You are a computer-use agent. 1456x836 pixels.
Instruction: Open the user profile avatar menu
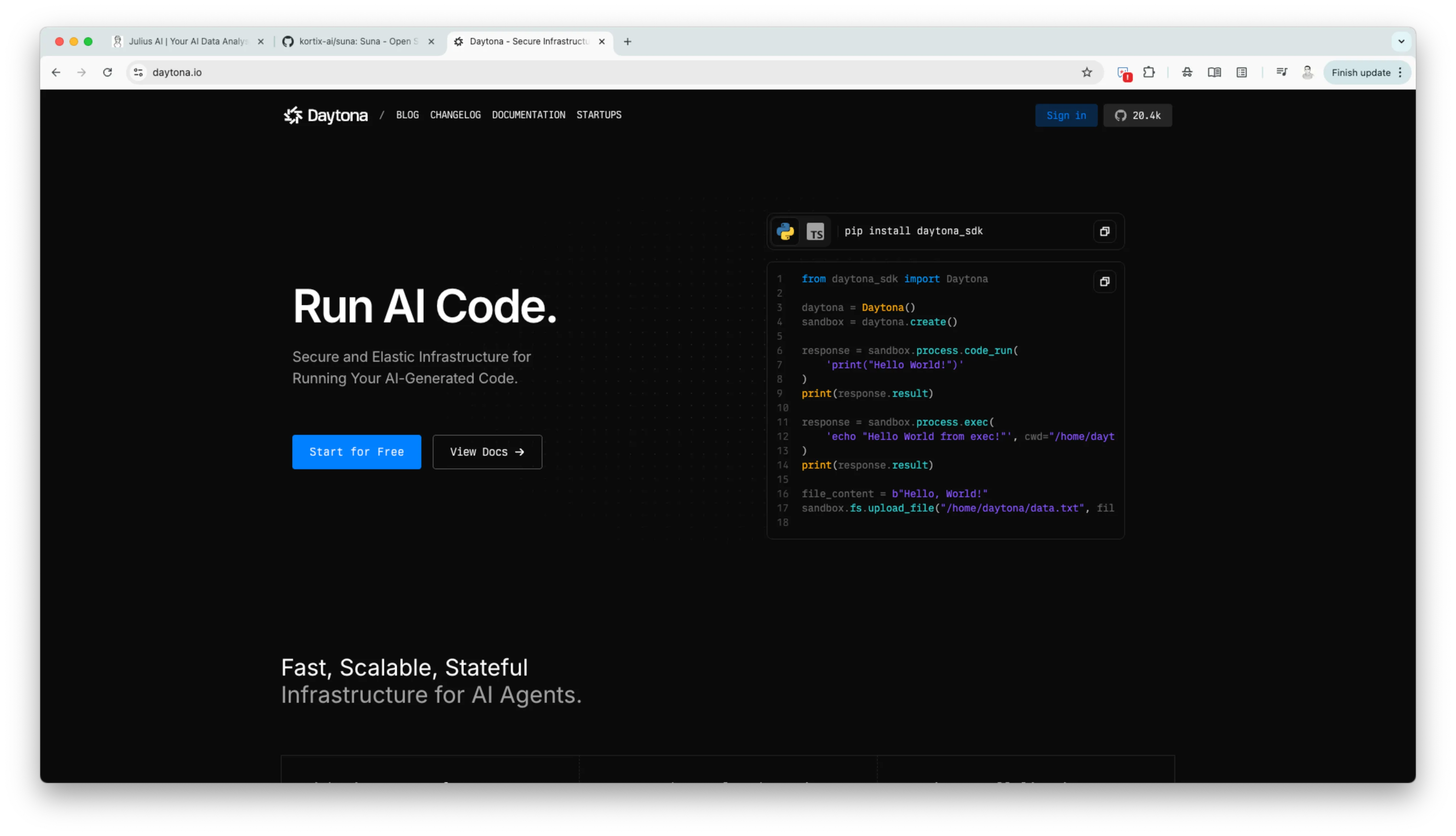(1307, 72)
